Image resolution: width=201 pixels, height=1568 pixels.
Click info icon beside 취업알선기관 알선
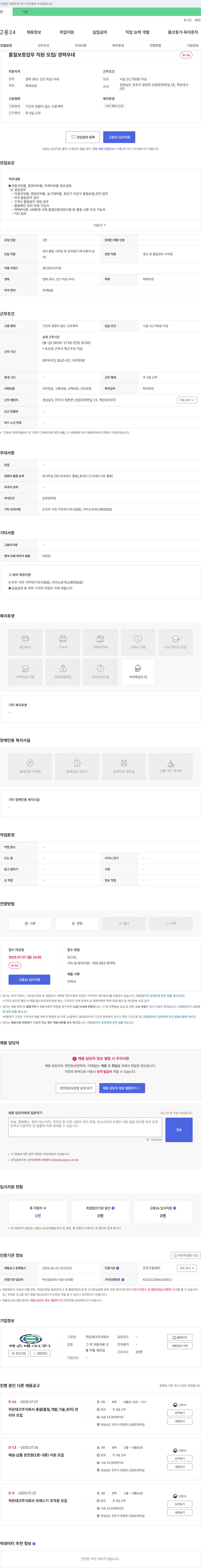pos(113,1208)
